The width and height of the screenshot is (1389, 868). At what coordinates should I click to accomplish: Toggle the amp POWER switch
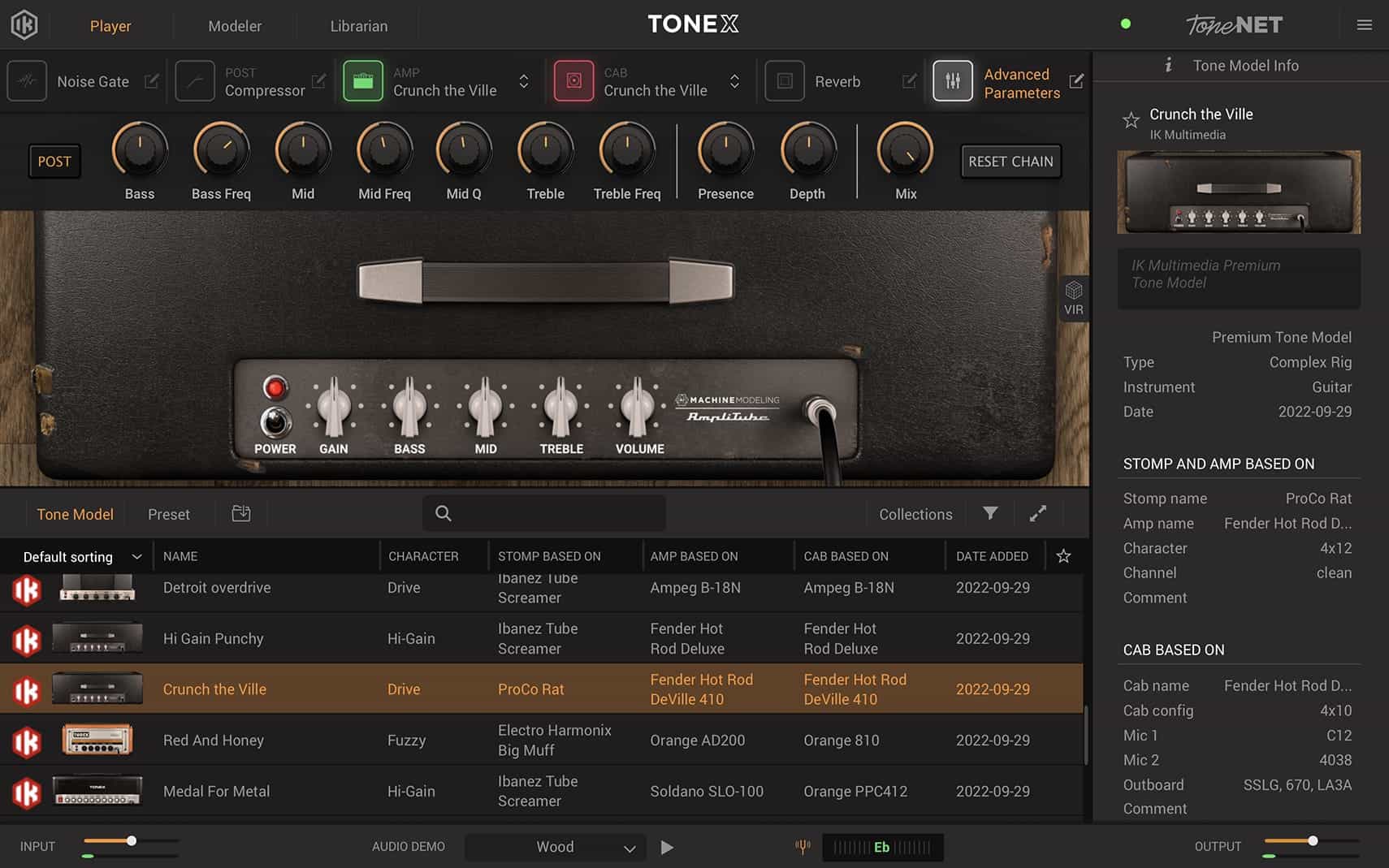[x=275, y=421]
